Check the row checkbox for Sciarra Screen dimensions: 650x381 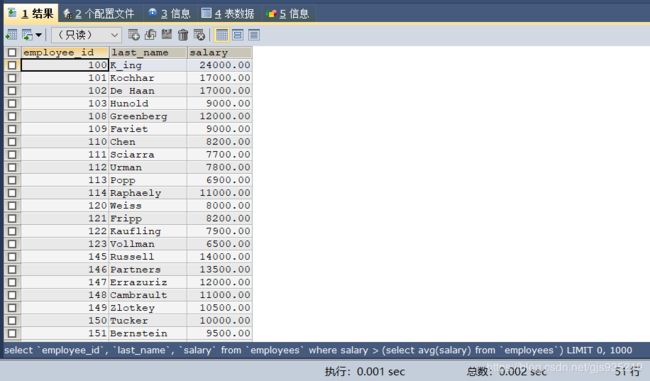coord(12,155)
